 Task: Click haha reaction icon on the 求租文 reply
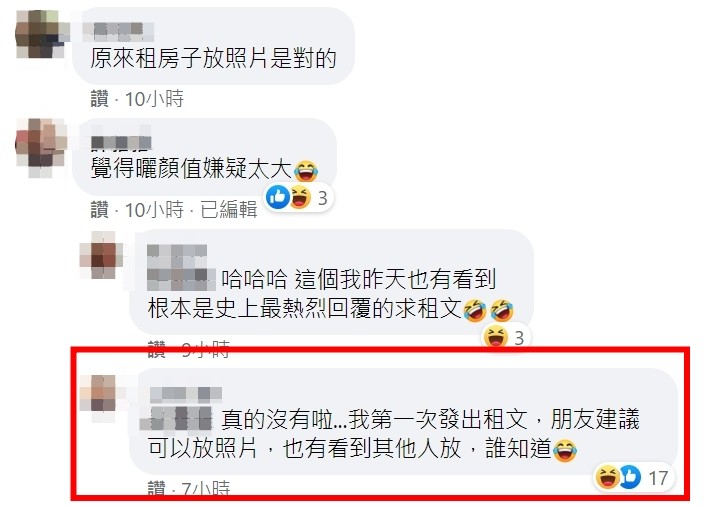[x=496, y=337]
